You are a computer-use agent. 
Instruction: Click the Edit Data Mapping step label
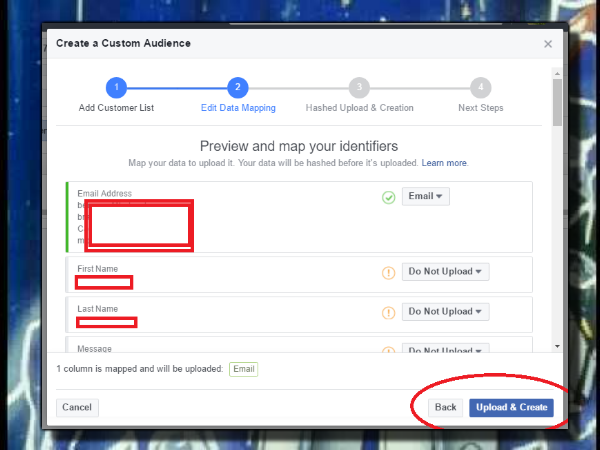[x=238, y=108]
